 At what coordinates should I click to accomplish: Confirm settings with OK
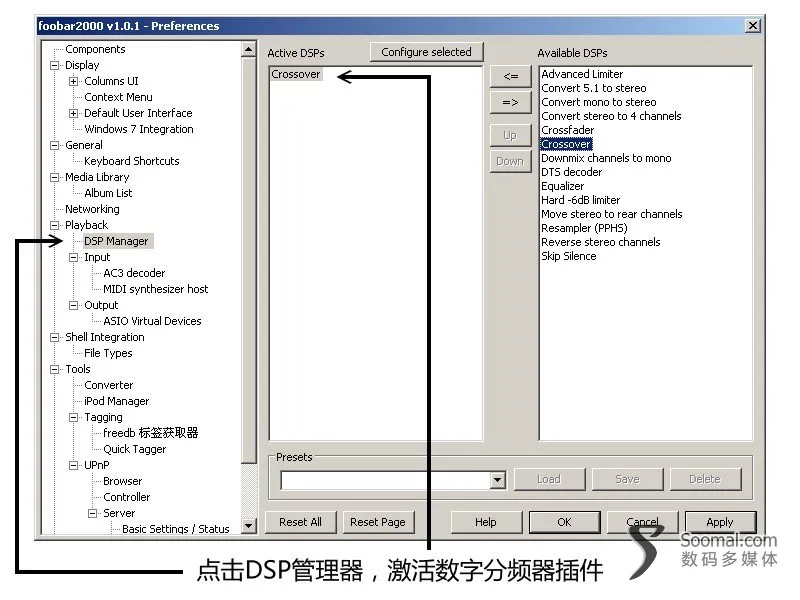[x=565, y=522]
